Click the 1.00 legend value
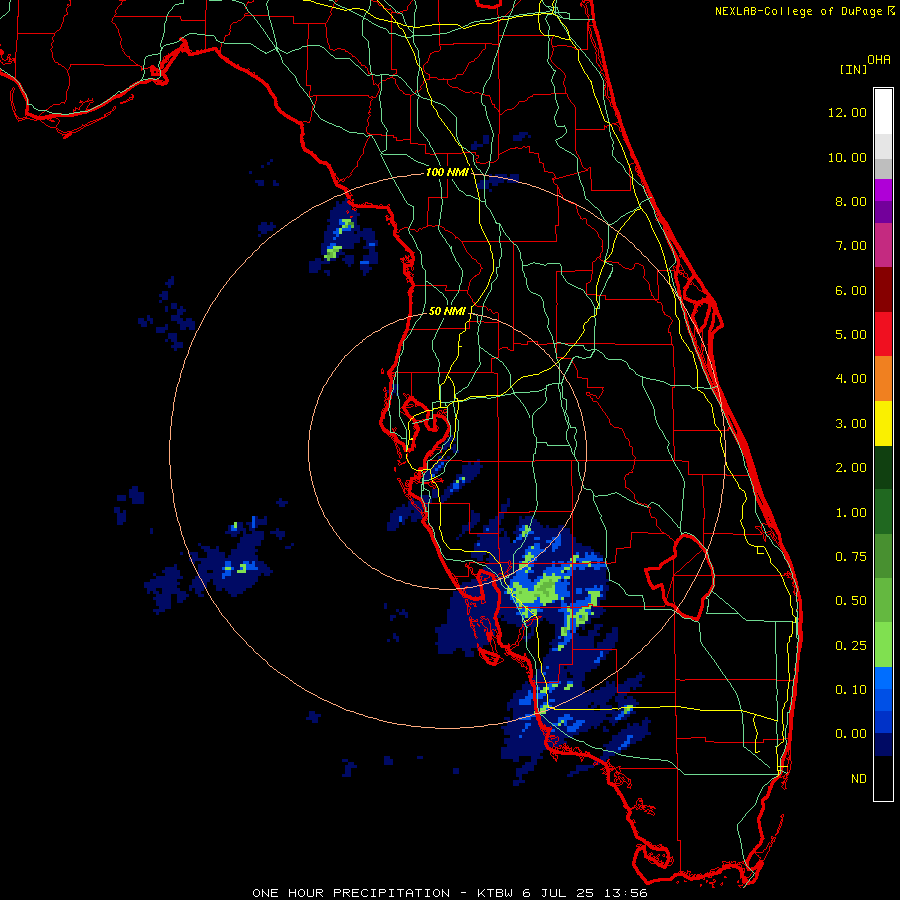900x900 pixels. click(x=851, y=513)
